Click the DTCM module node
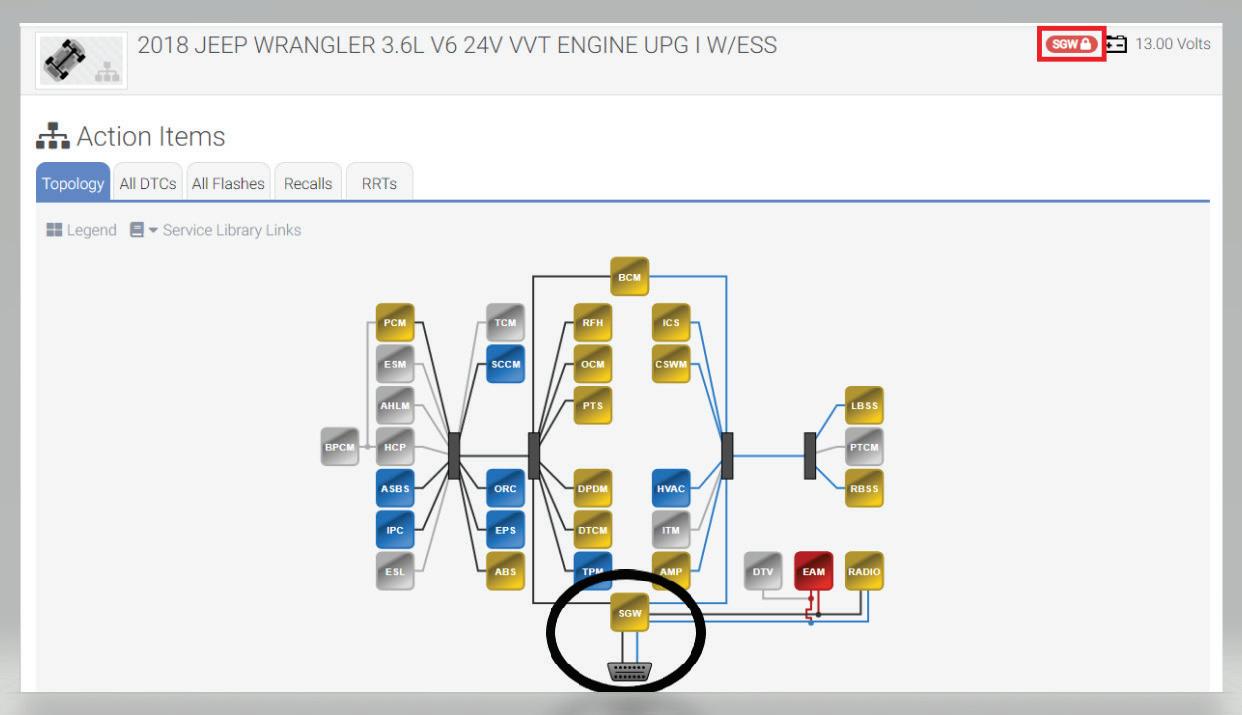 pyautogui.click(x=593, y=530)
